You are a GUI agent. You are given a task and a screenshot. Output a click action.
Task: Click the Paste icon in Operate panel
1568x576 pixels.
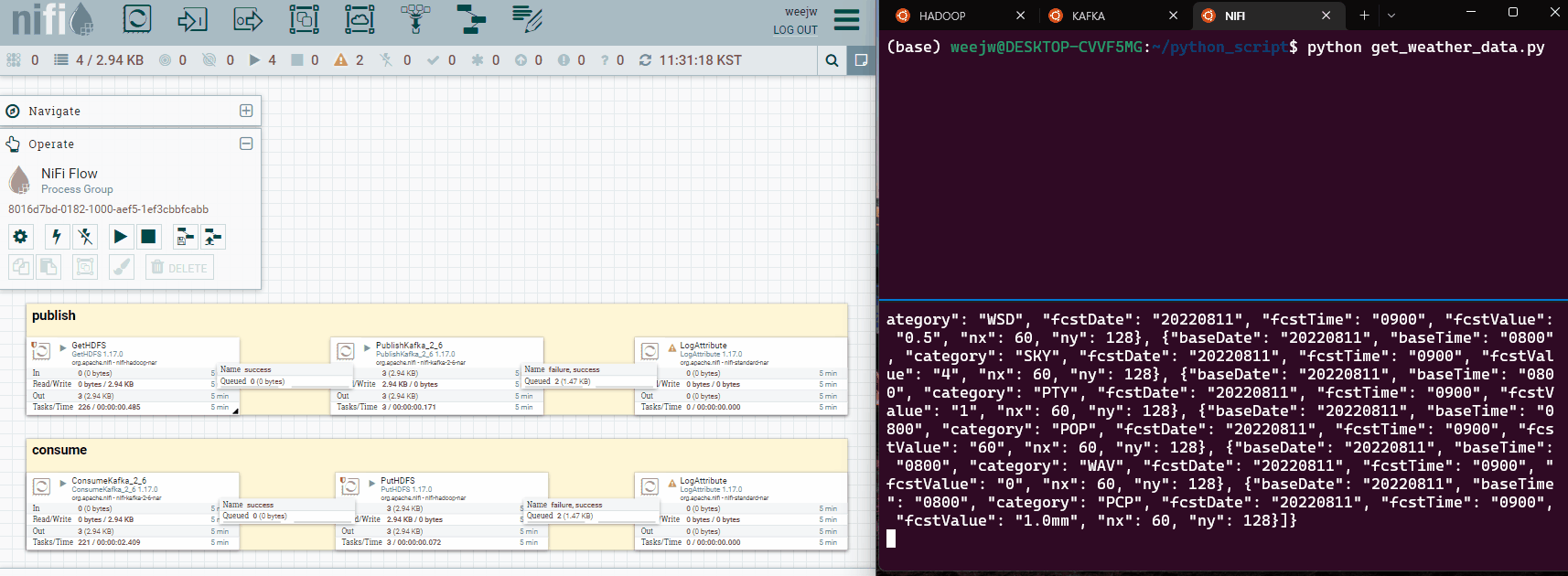(x=48, y=267)
